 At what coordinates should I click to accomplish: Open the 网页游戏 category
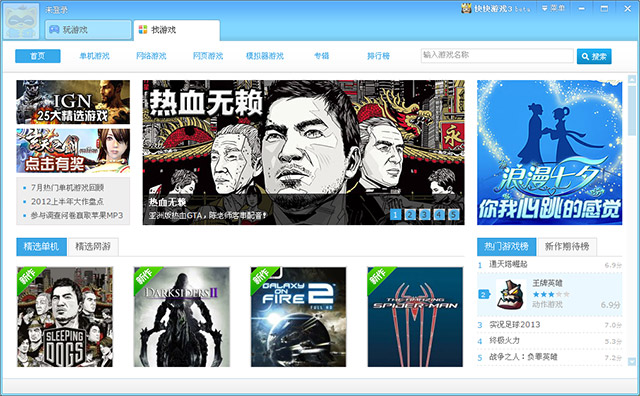[208, 56]
